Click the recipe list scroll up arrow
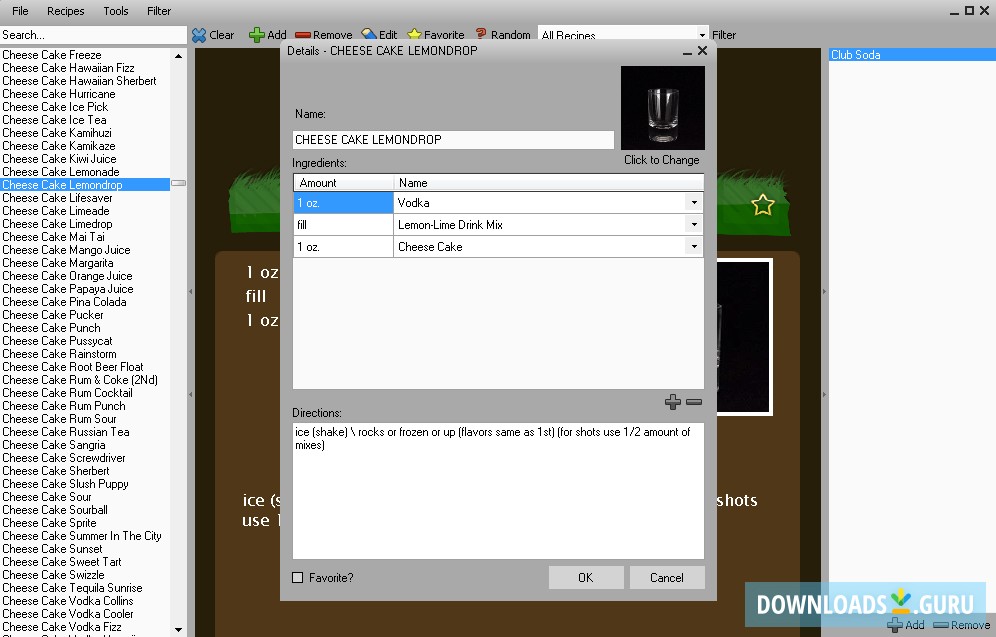Screen dimensions: 996x637 [x=178, y=56]
